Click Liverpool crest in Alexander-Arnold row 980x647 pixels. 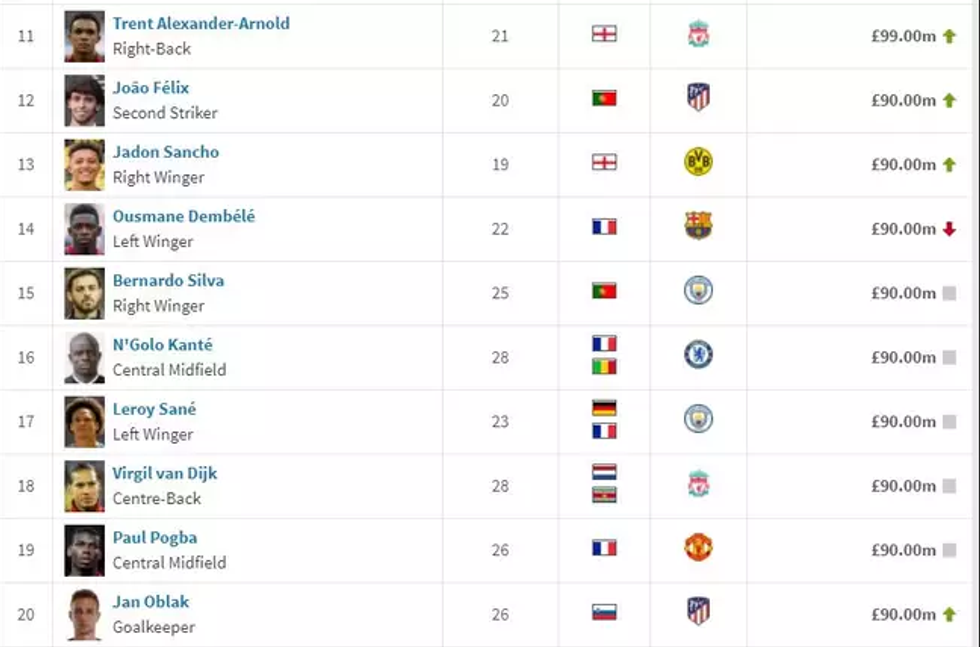coord(698,35)
